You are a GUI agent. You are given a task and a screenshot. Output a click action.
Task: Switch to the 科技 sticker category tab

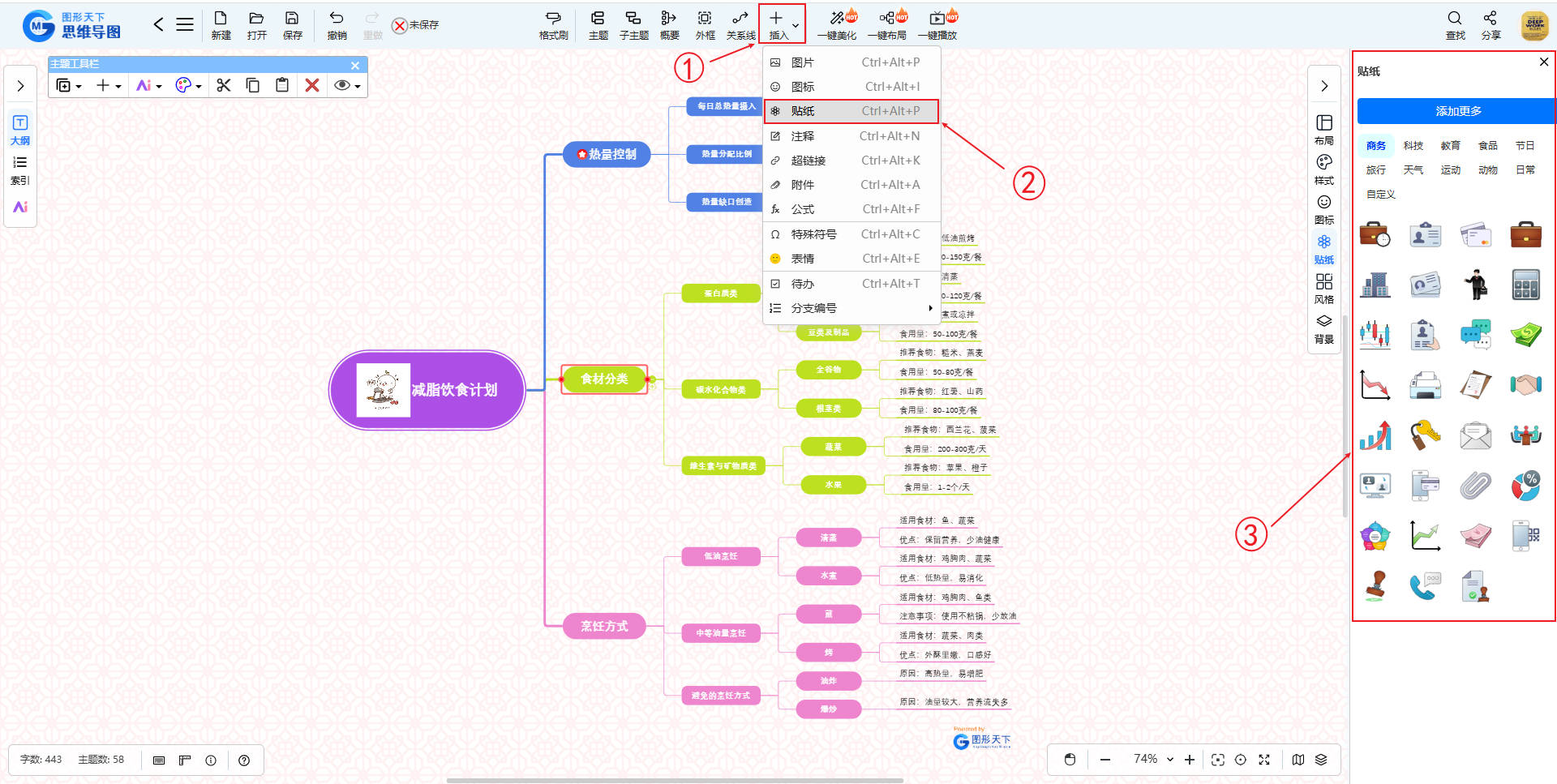[x=1413, y=146]
